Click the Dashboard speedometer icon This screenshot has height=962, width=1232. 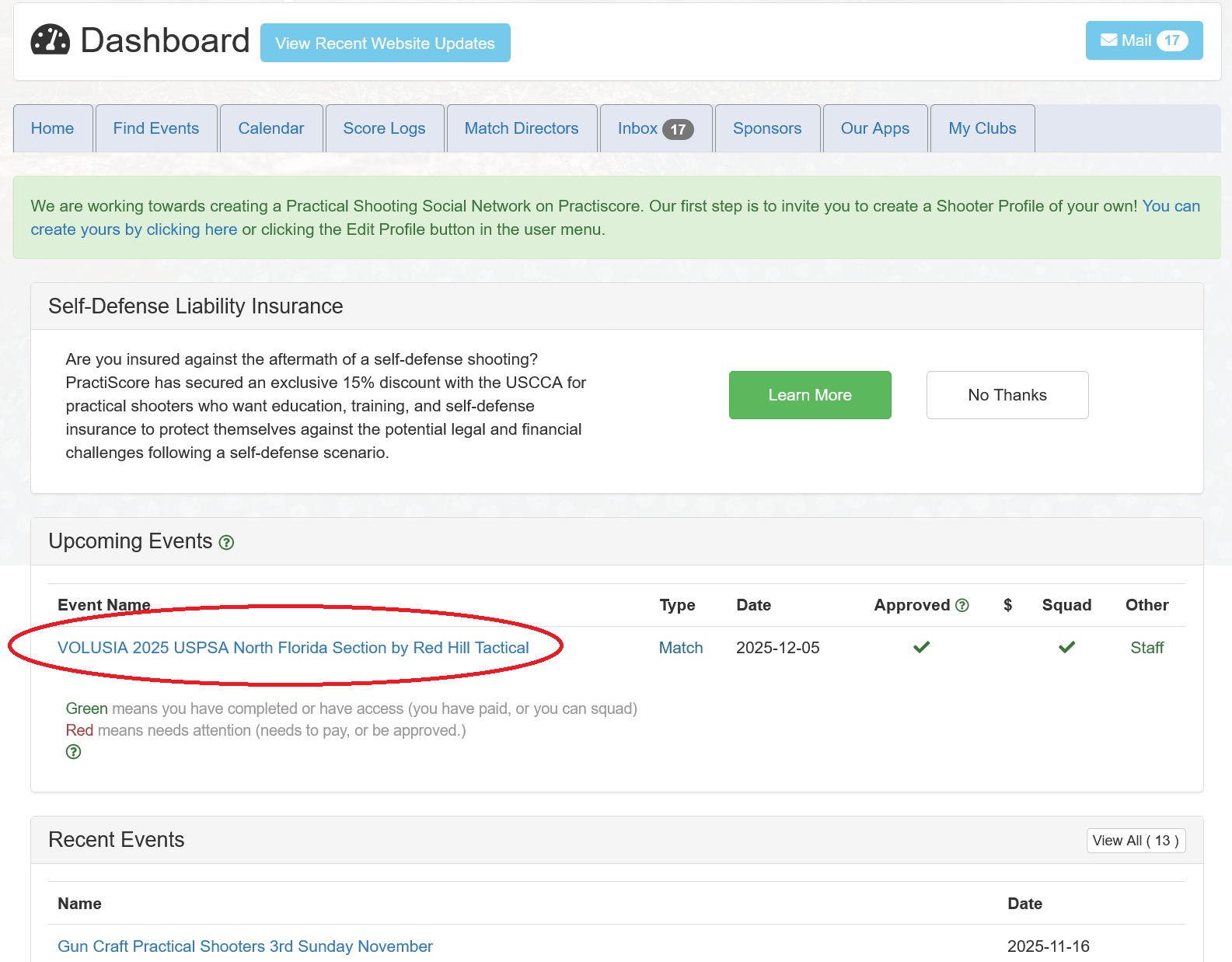click(x=51, y=40)
